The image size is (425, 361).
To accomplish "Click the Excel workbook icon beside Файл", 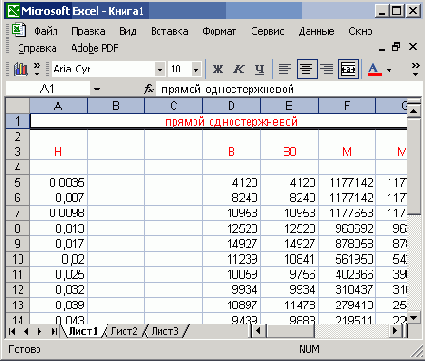I will tap(19, 30).
